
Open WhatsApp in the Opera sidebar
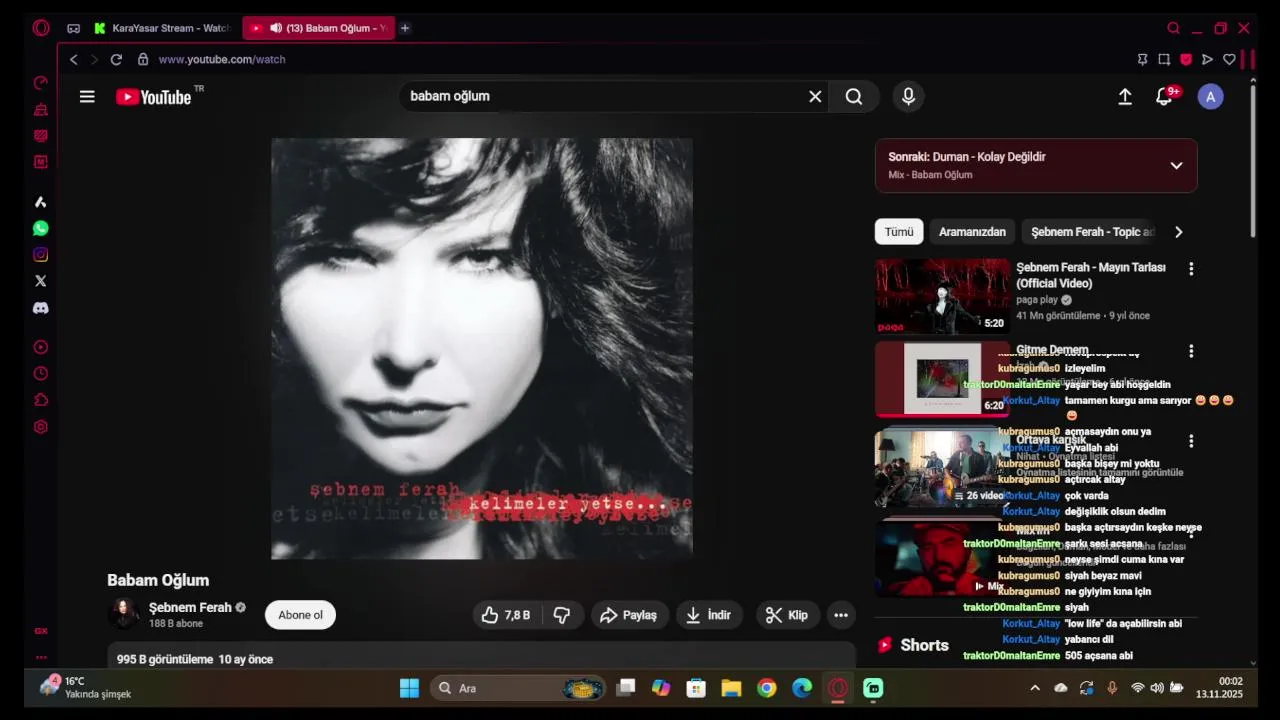(x=41, y=228)
